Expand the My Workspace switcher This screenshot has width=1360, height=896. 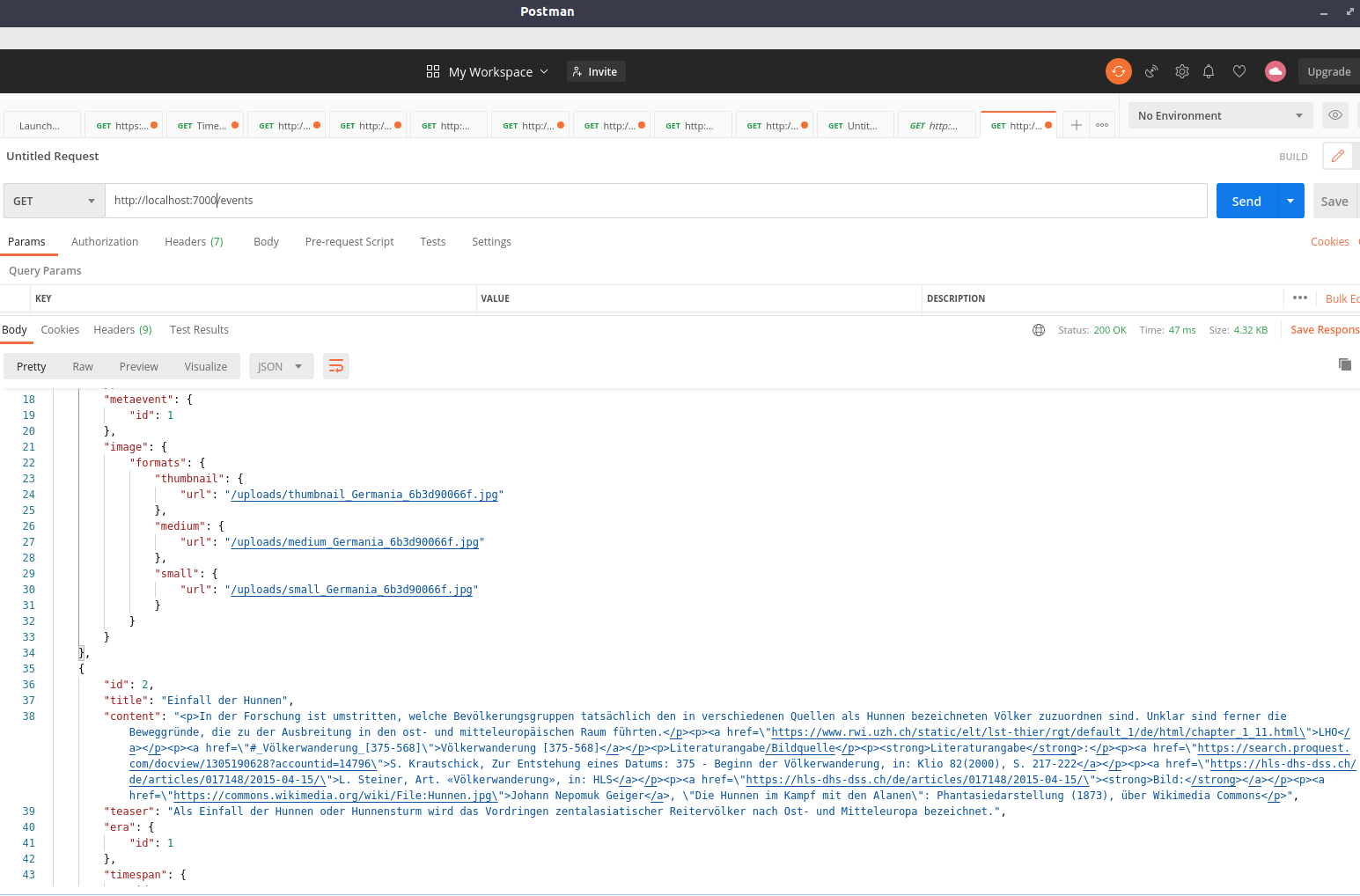click(498, 72)
